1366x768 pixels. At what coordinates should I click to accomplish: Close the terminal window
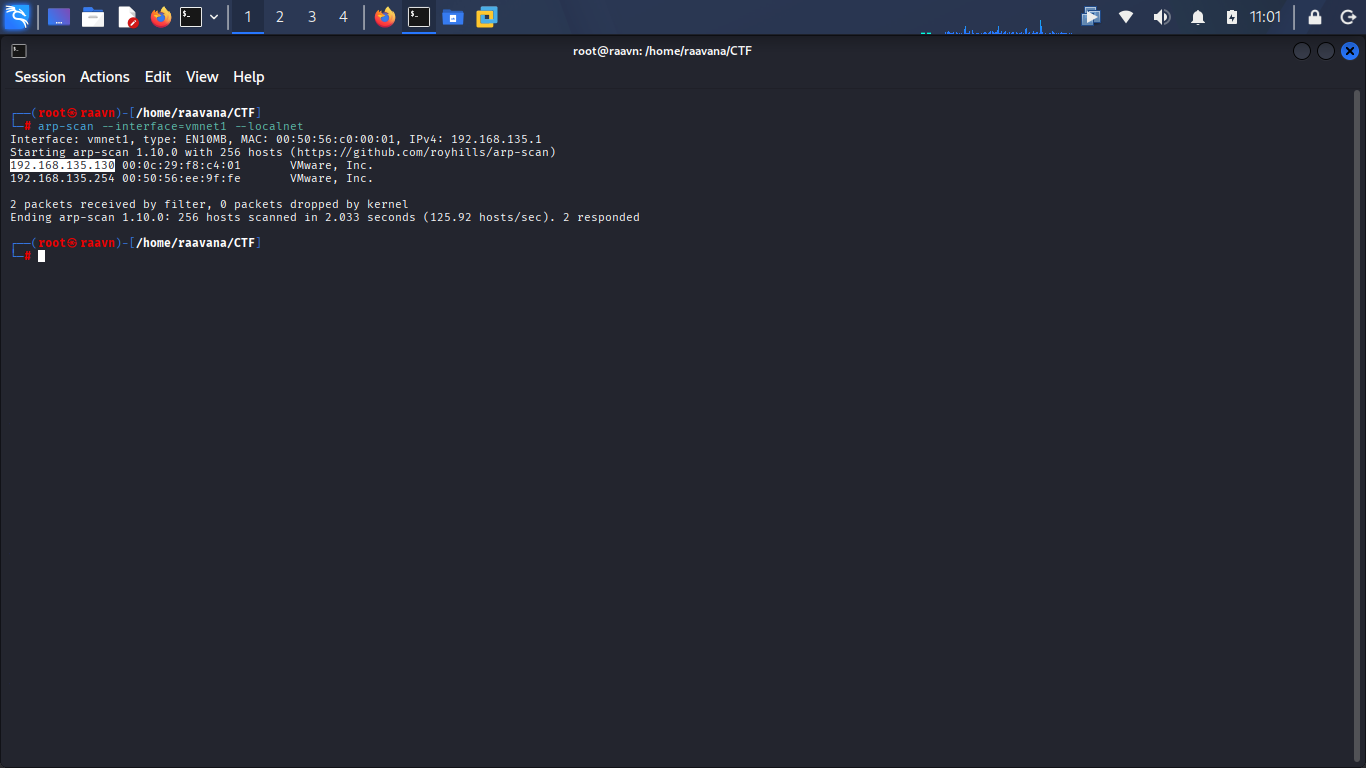pyautogui.click(x=1350, y=51)
